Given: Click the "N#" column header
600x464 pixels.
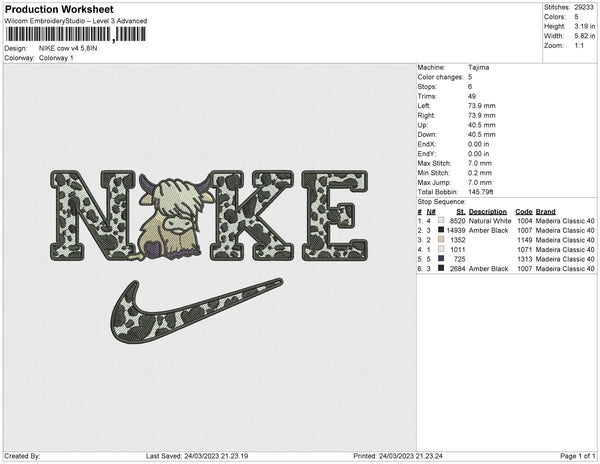Looking at the screenshot, I should pyautogui.click(x=431, y=212).
